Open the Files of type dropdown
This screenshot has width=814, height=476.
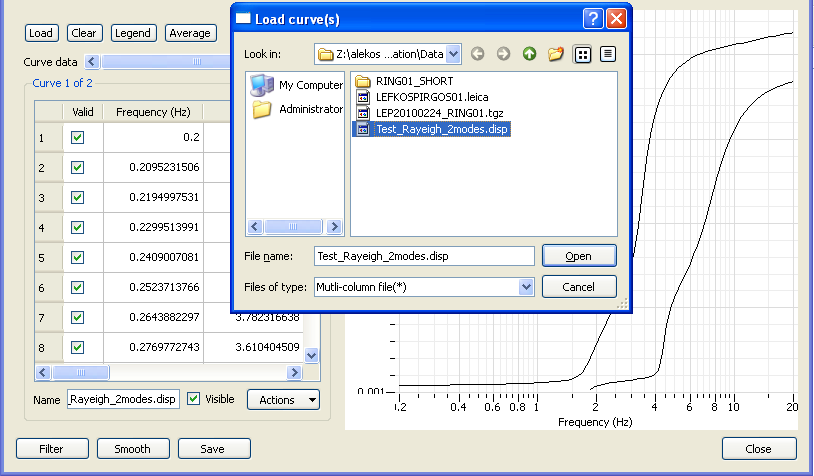coord(527,287)
